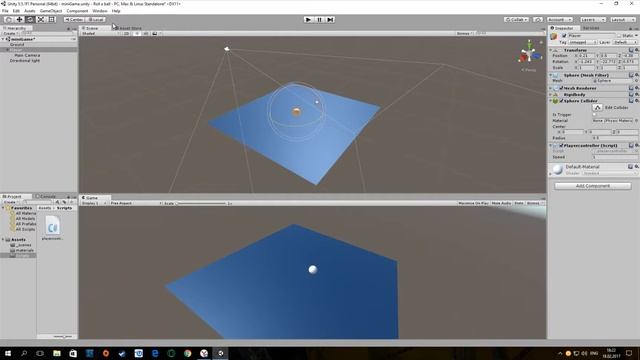The width and height of the screenshot is (640, 360).
Task: Open the Window menu
Action: (100, 11)
